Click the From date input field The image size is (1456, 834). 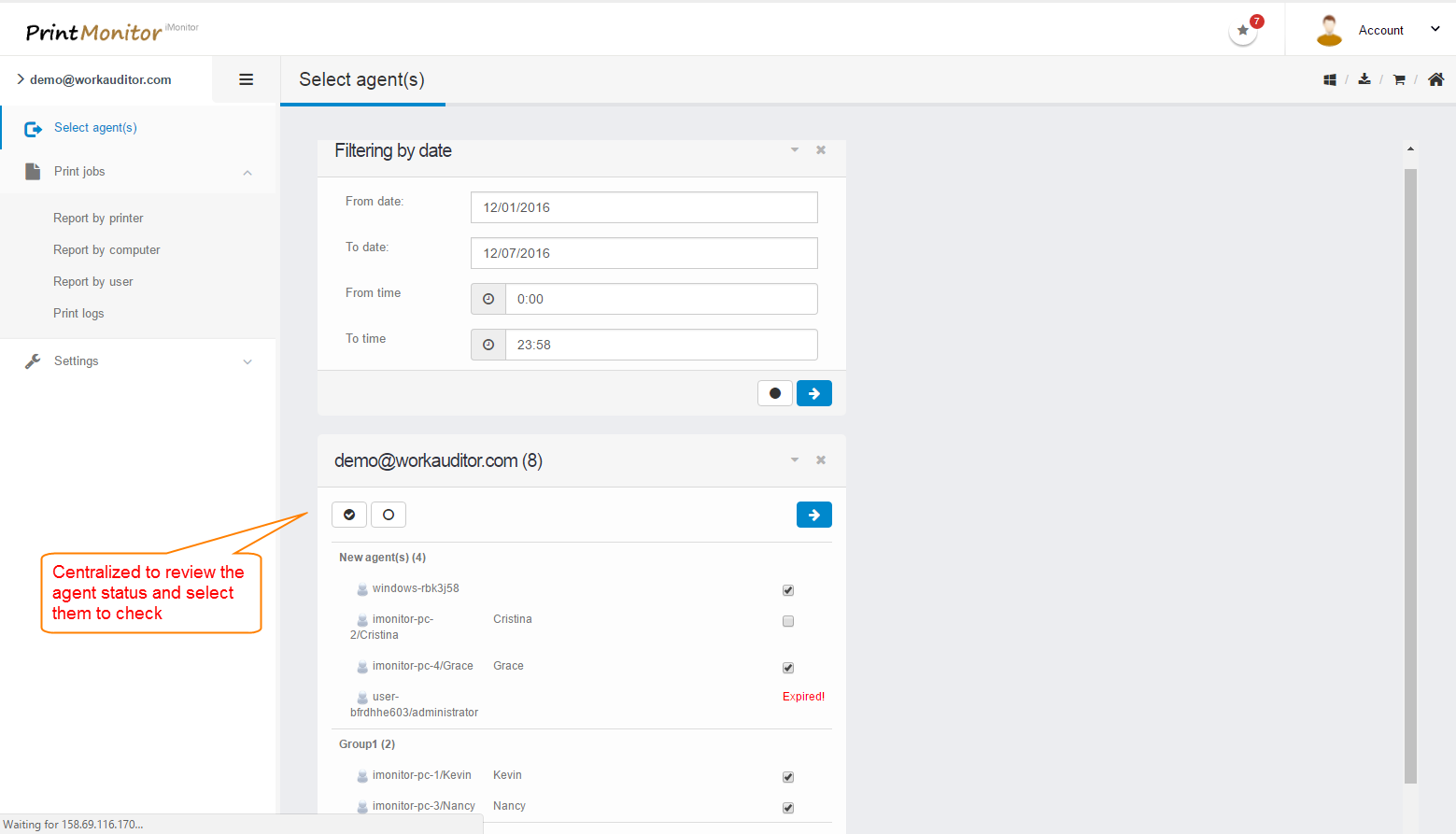[x=643, y=207]
